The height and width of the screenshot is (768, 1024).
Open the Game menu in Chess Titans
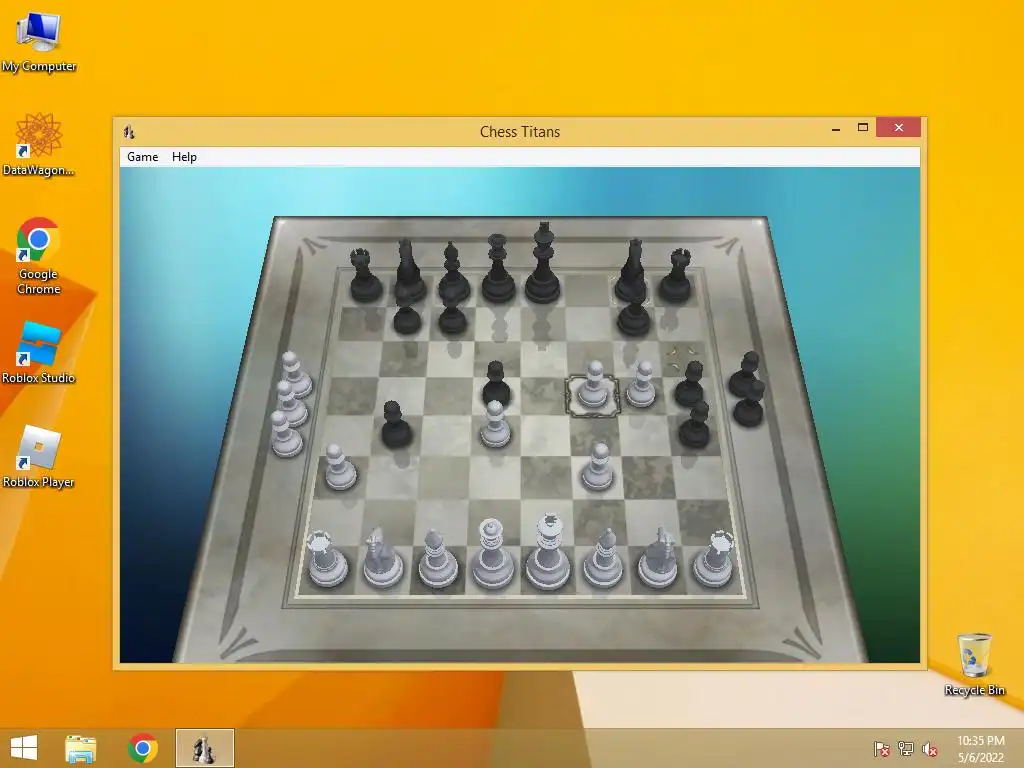142,157
